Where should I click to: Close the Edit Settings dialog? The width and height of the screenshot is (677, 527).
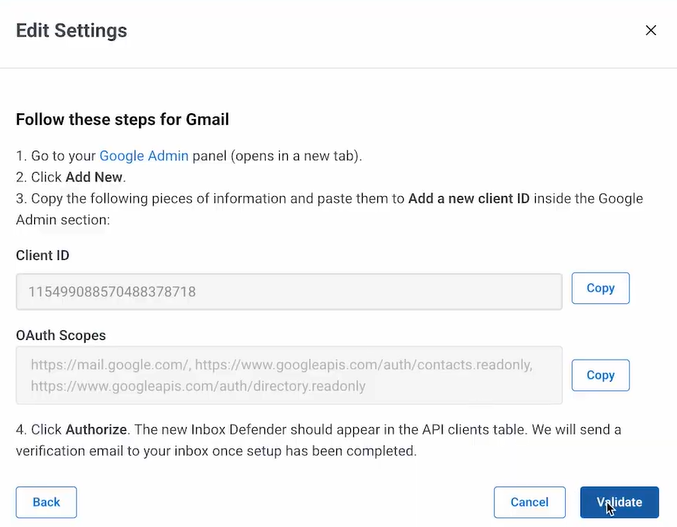point(651,30)
